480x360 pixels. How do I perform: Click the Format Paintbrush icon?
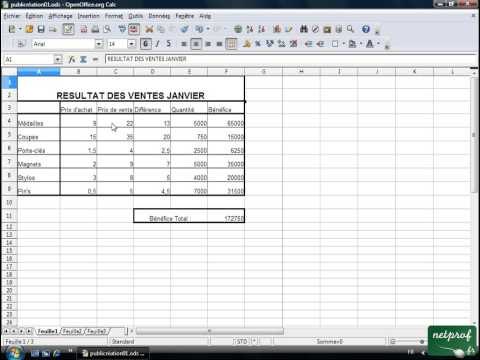coord(184,29)
